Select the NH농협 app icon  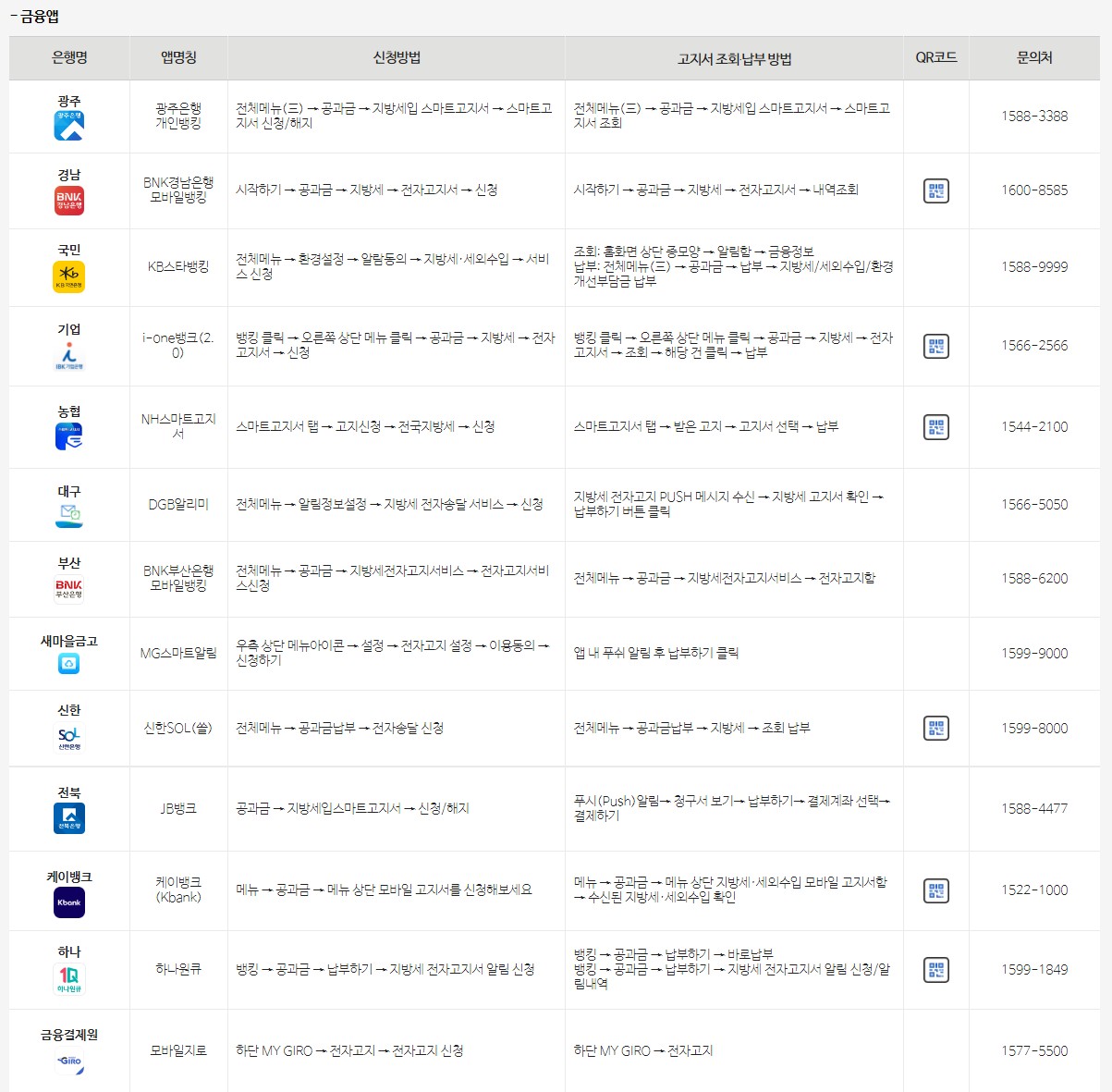[68, 435]
